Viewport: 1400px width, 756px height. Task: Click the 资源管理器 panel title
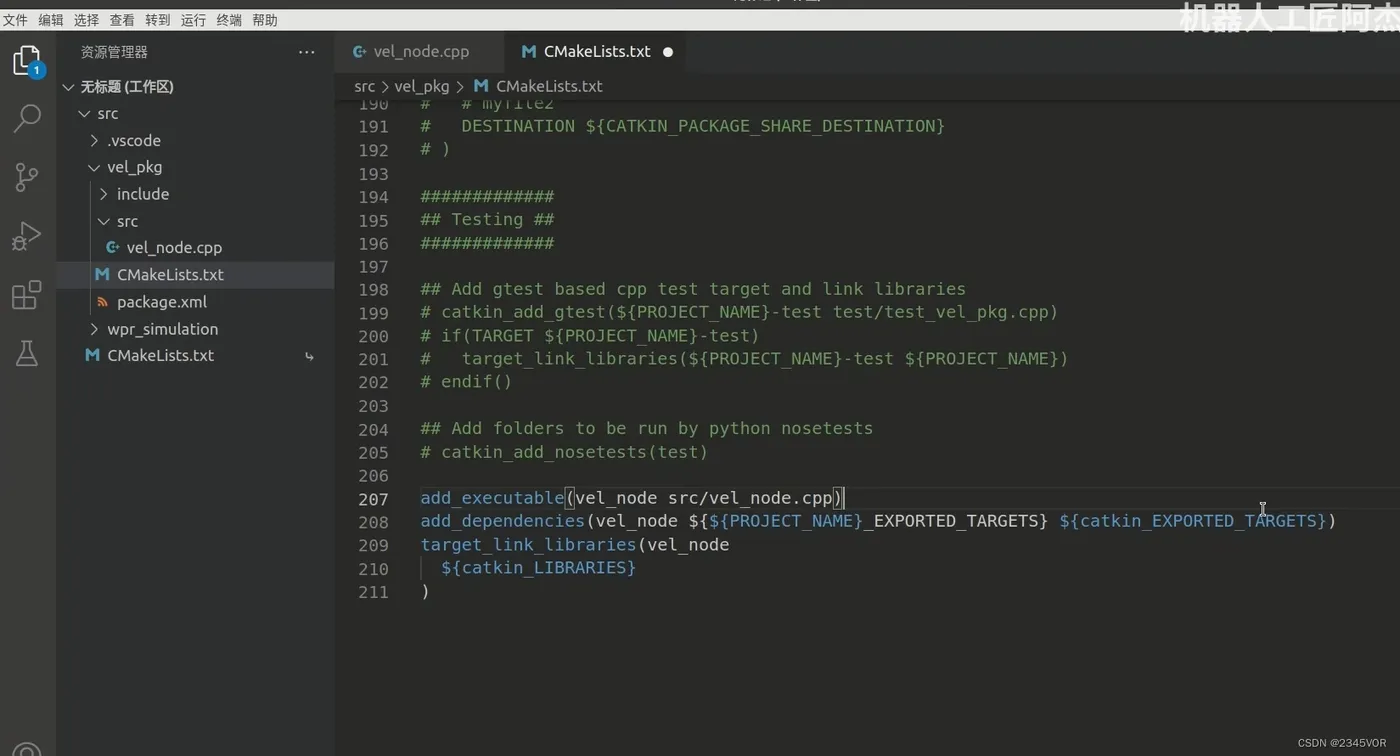click(114, 52)
